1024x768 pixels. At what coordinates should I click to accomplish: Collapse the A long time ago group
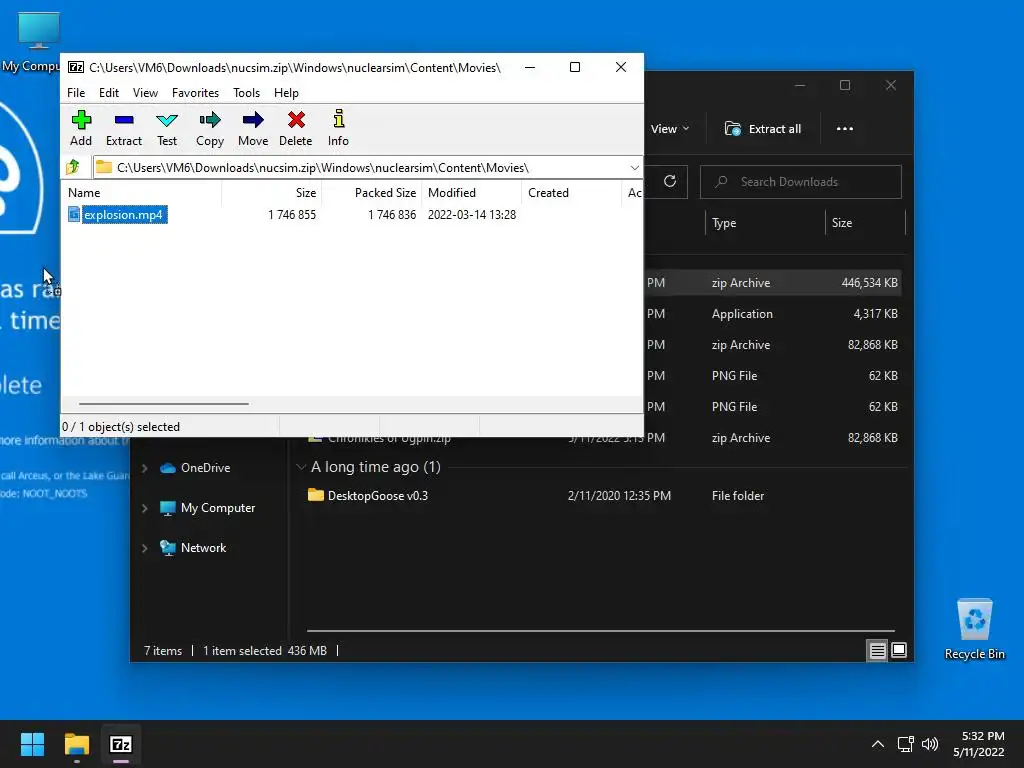coord(301,467)
